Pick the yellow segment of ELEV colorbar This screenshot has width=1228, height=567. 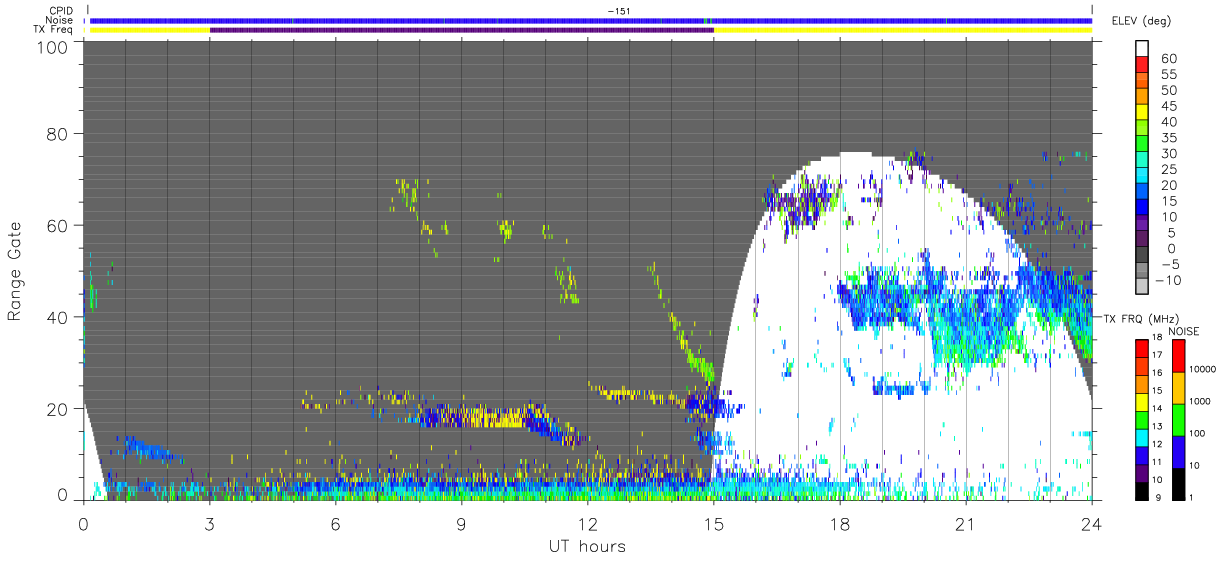1143,112
